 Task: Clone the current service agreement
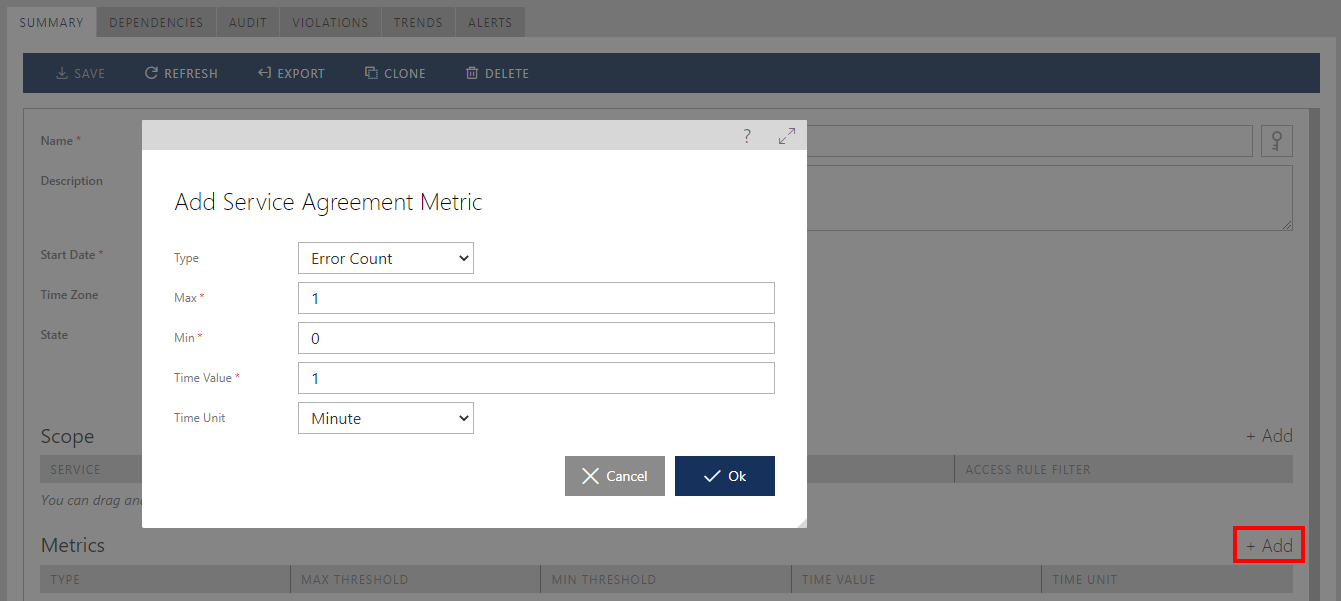click(395, 73)
